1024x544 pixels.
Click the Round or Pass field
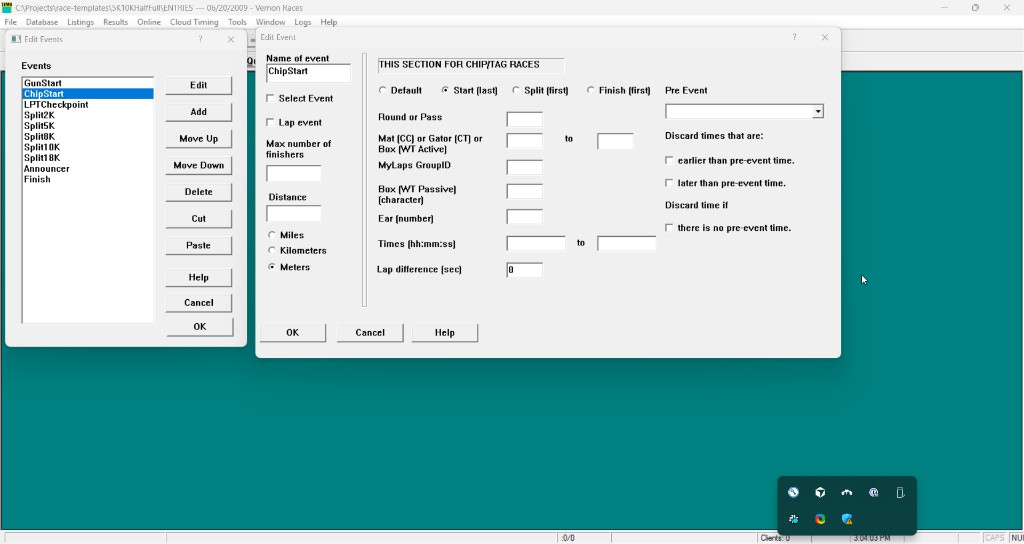coord(524,119)
